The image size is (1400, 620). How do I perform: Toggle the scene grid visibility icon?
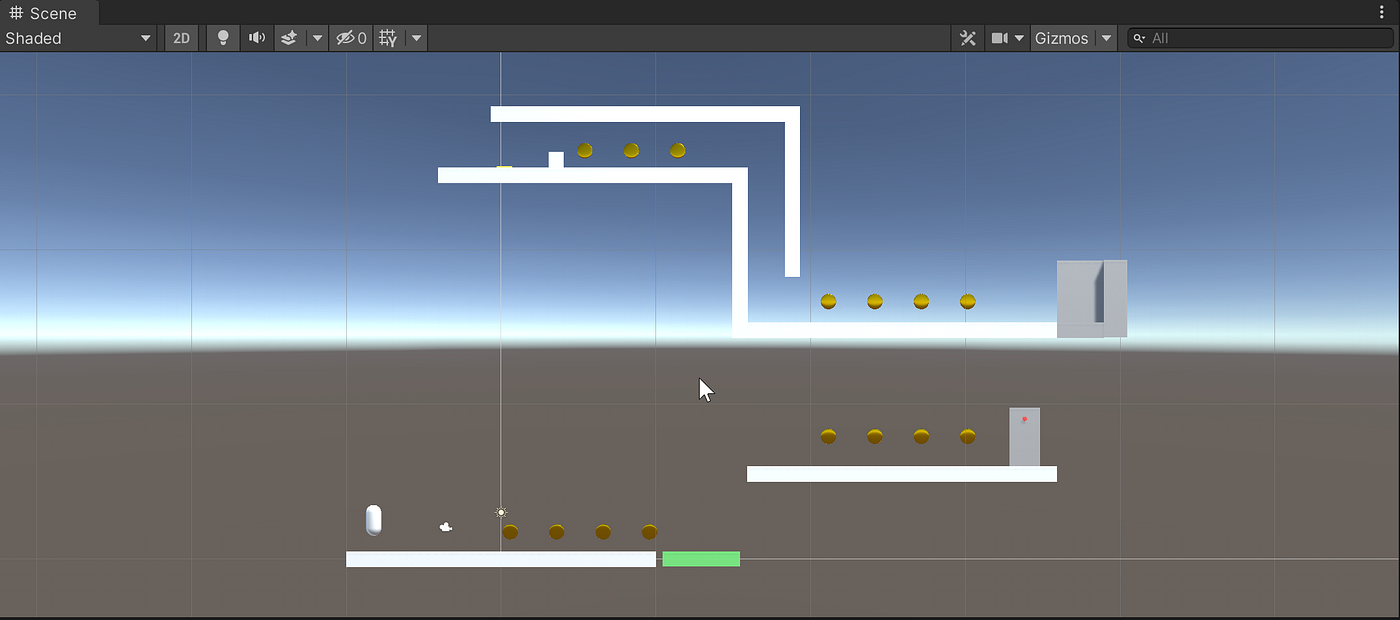[388, 38]
